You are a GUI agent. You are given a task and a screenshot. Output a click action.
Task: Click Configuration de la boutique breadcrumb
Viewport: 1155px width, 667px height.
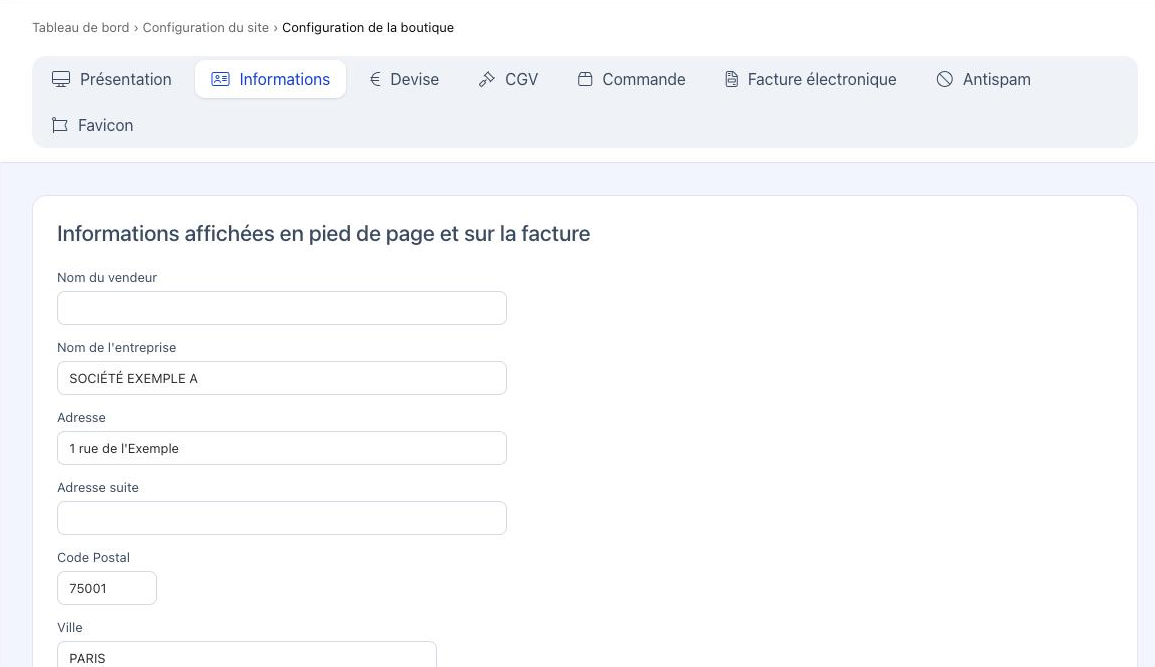pos(368,27)
